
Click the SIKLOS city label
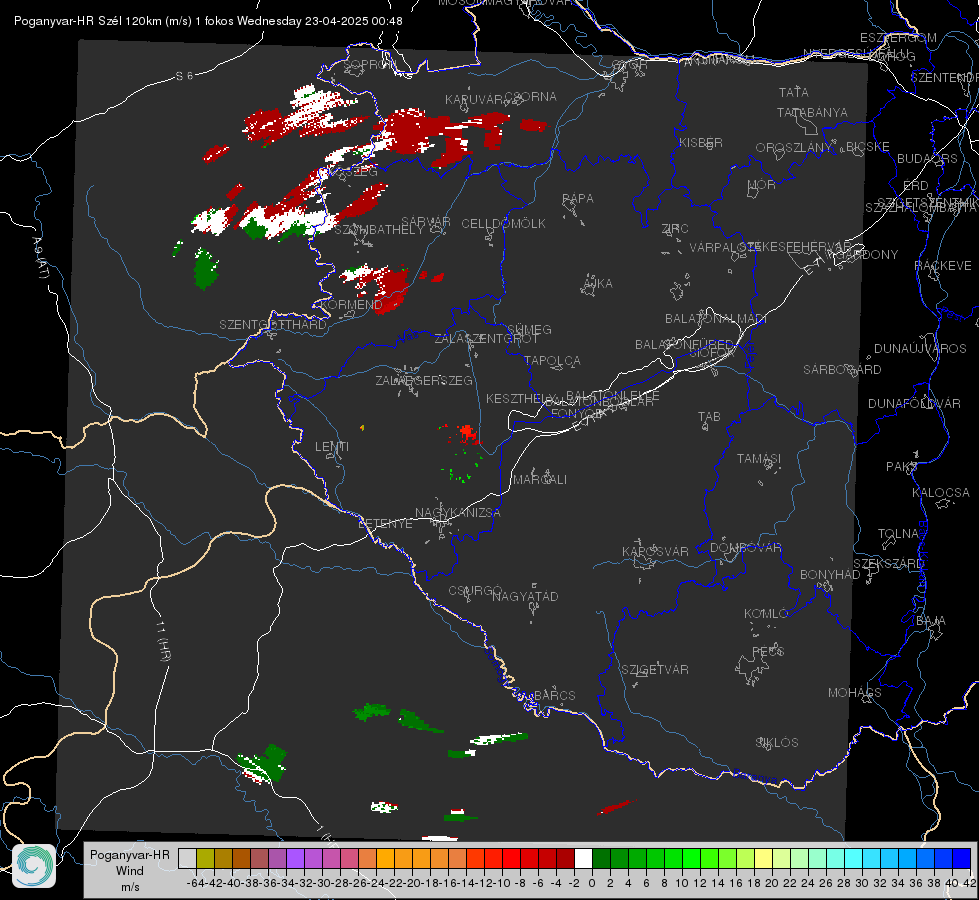pos(777,743)
